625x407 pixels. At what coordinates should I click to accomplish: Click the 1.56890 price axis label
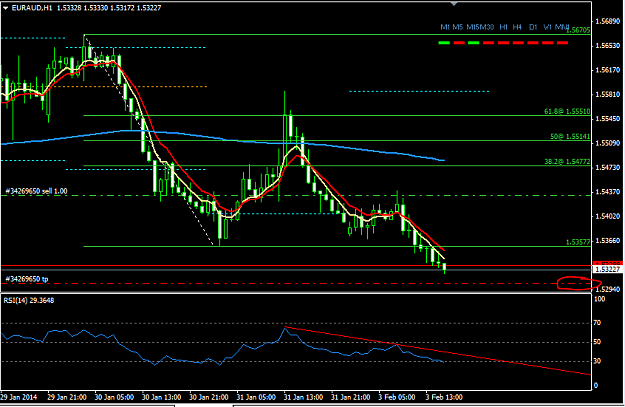click(607, 21)
